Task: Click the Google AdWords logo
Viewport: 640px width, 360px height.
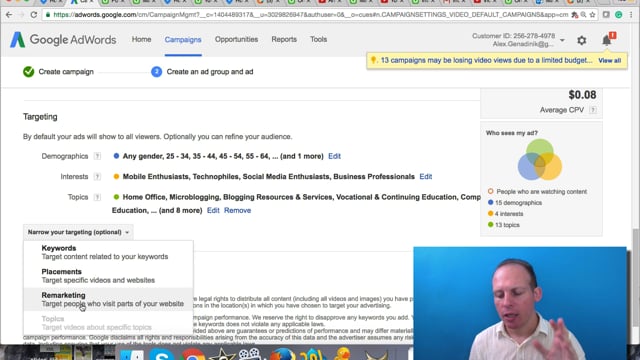Action: point(63,40)
